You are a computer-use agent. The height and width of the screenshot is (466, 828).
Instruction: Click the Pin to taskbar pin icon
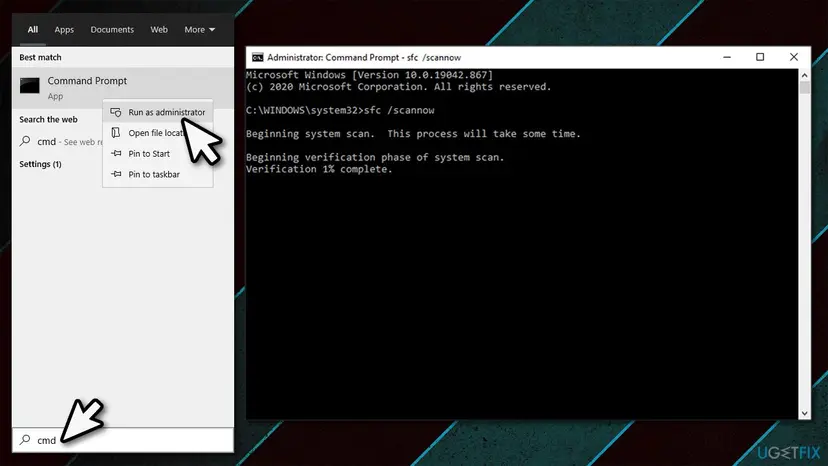(x=116, y=174)
